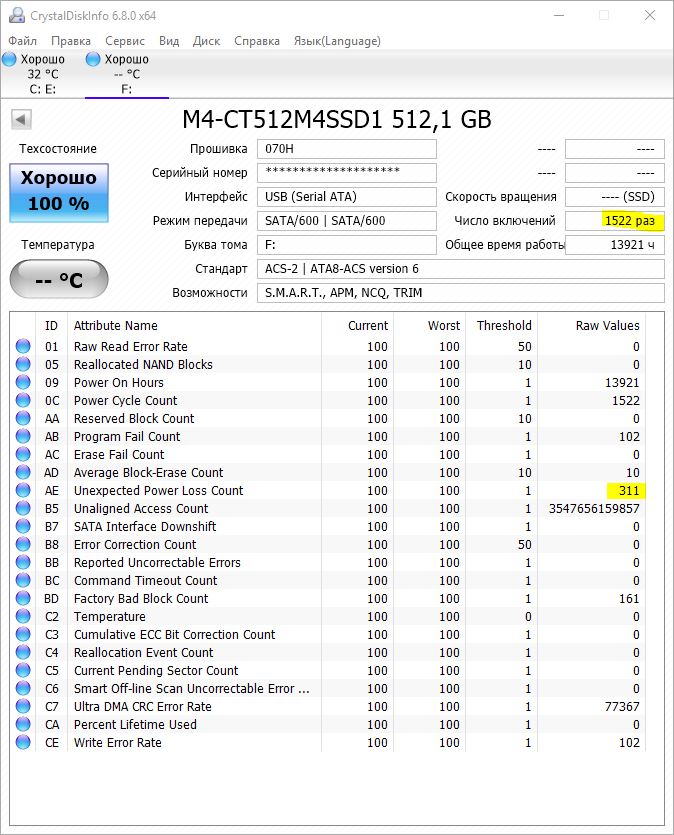674x835 pixels.
Task: Close the CrystalDiskInfo window
Action: [650, 15]
